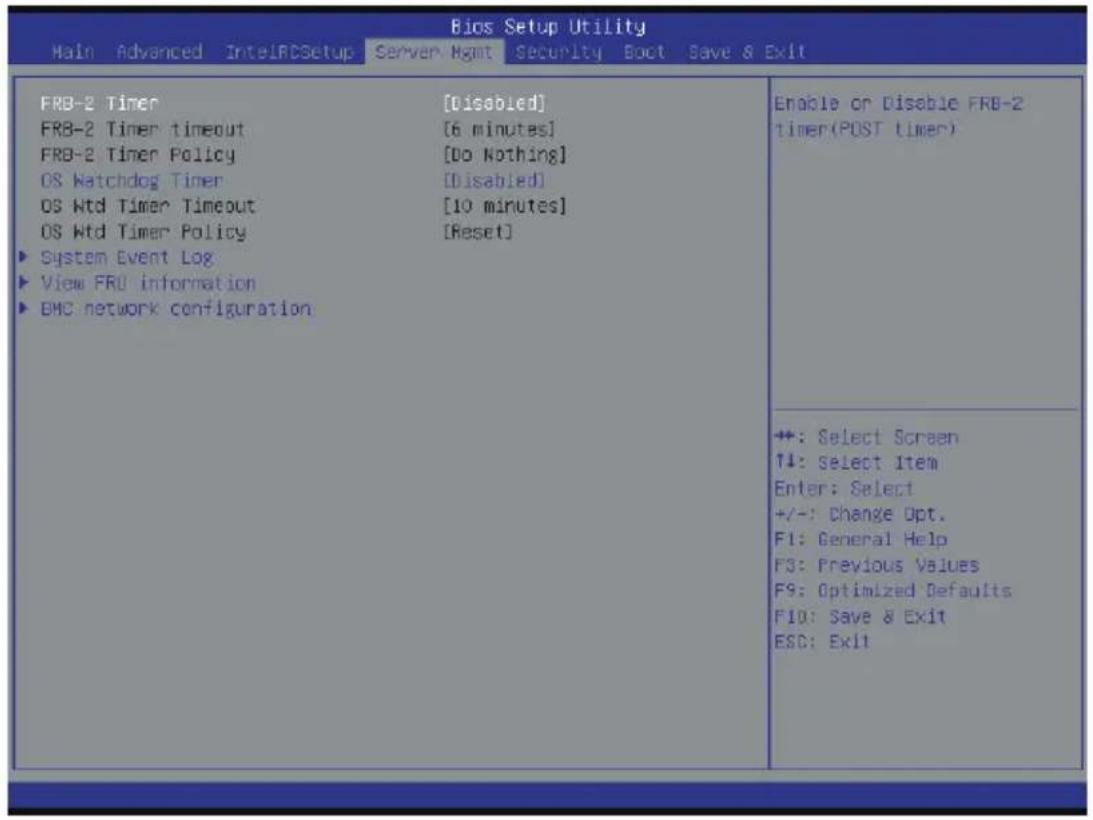The image size is (1093, 820).
Task: Click the 'F10: Save & Exit' hint
Action: tap(860, 617)
